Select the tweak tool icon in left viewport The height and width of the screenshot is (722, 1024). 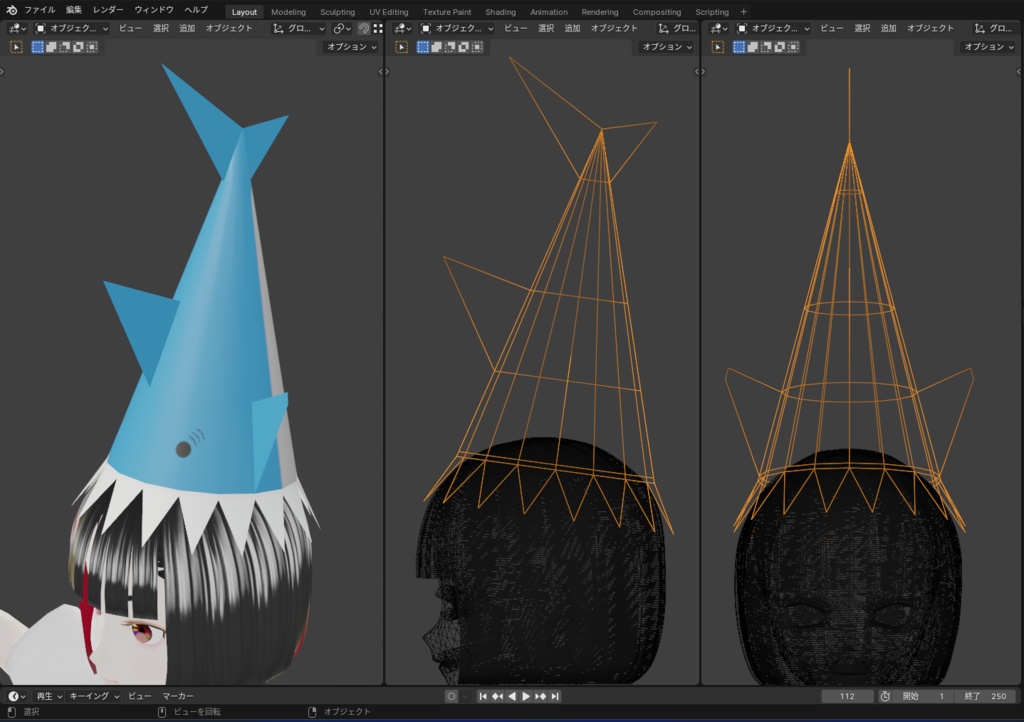pos(17,47)
